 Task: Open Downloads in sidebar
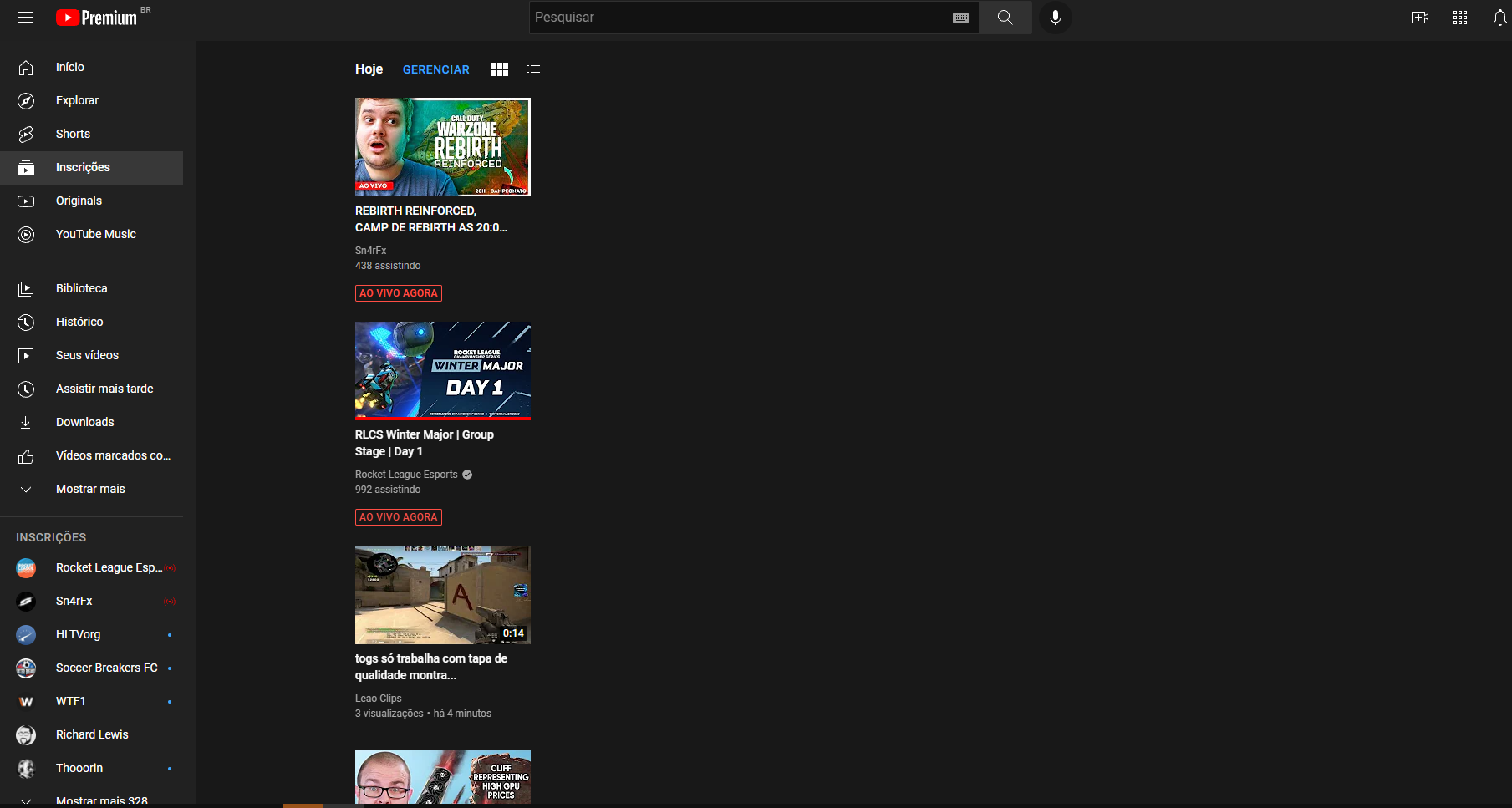(92, 422)
